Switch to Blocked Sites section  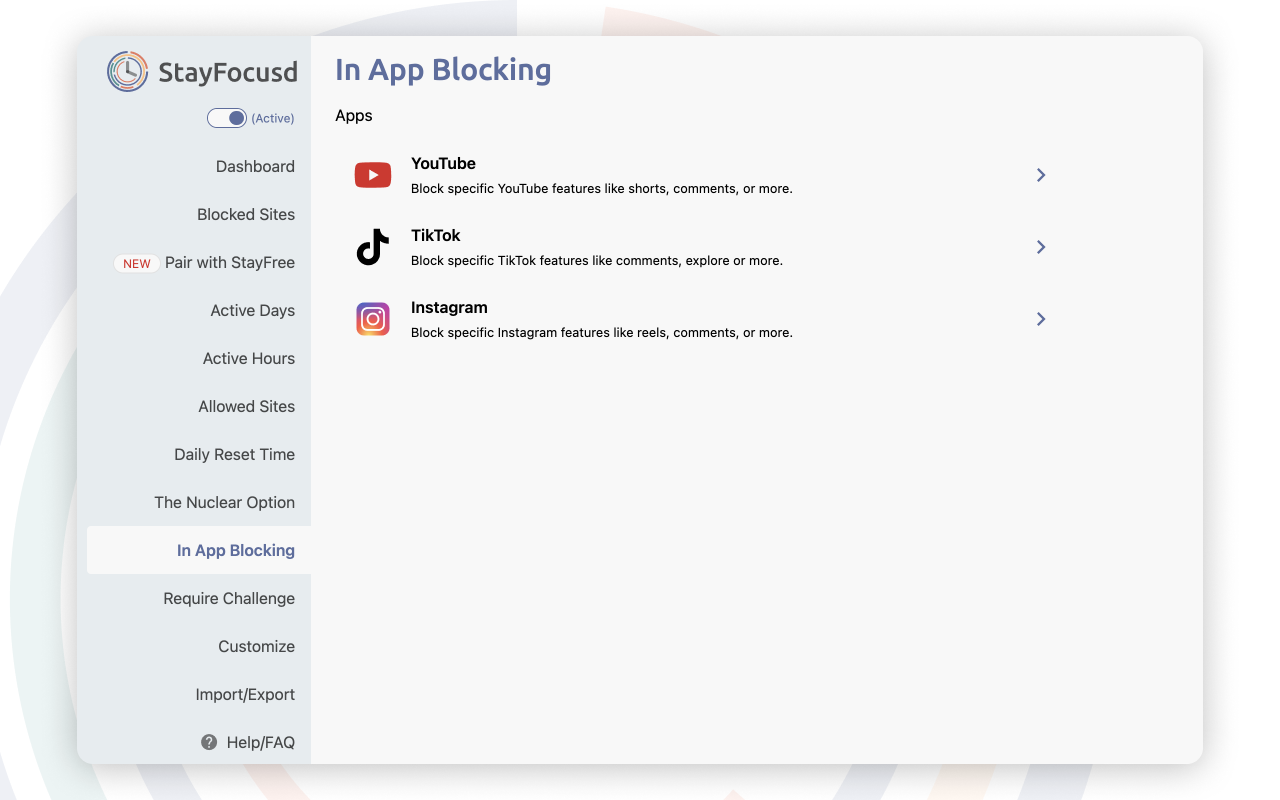245,214
